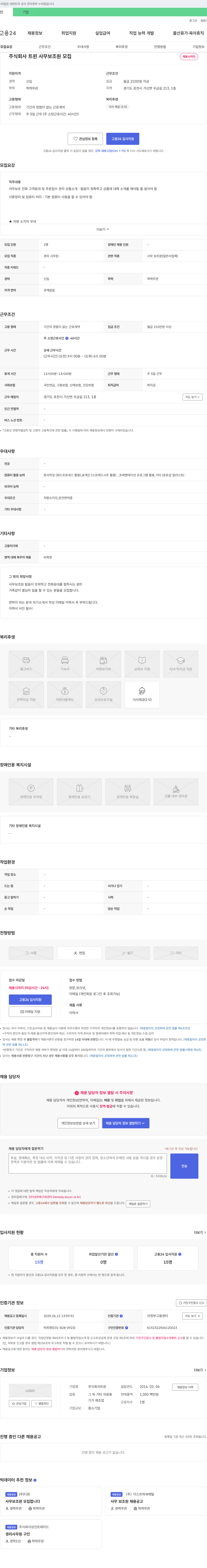
Task: Open recommended posting 사무보조원 모집합니다
Action: click(23, 1502)
